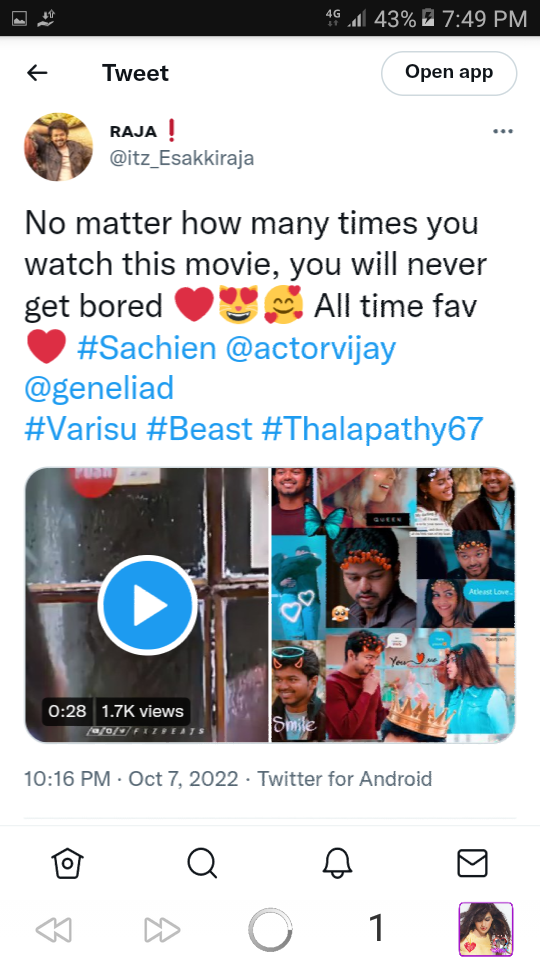The height and width of the screenshot is (960, 540).
Task: Open the Notifications bell tab
Action: 337,863
